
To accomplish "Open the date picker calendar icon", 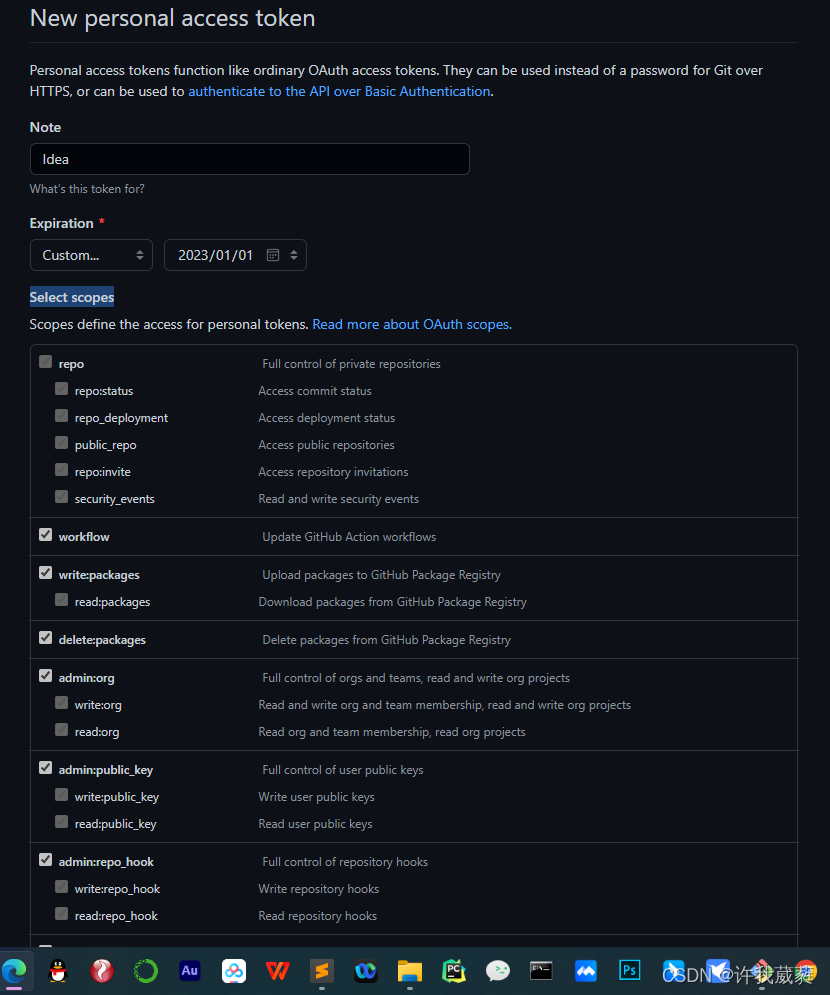I will 272,255.
